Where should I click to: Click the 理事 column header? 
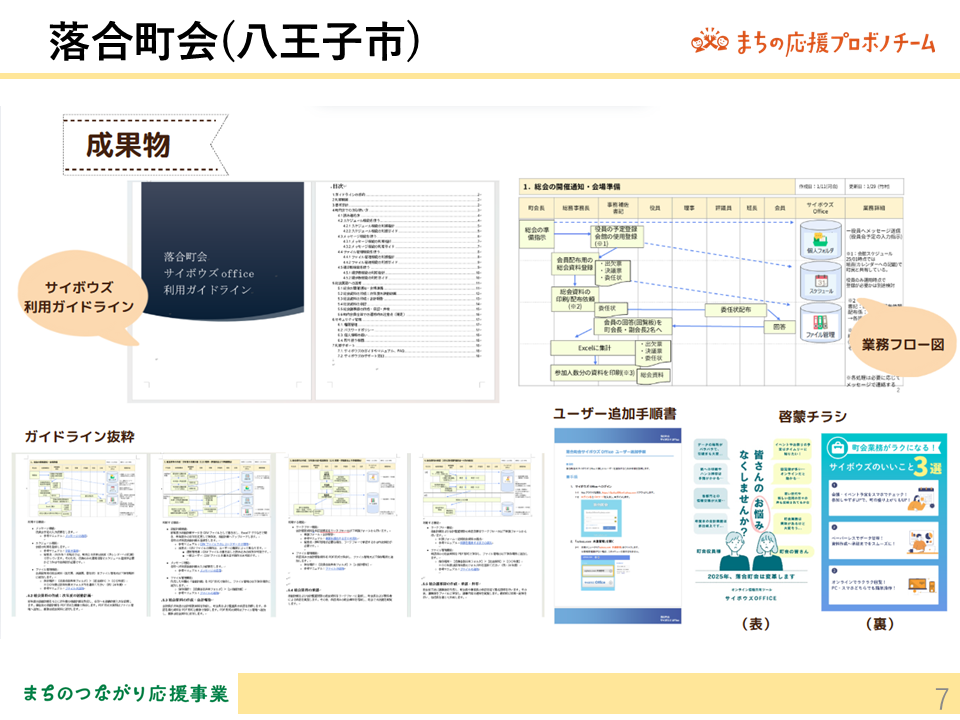[x=689, y=208]
